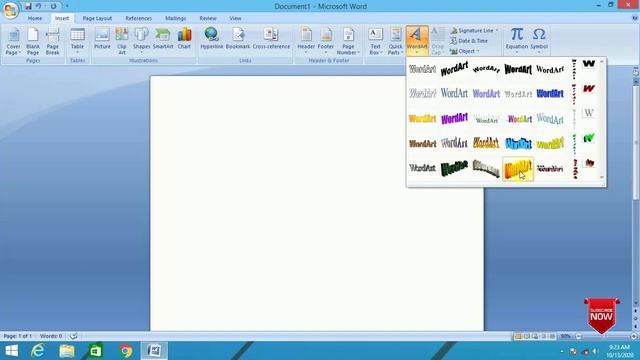Select the dark green 3D WordArt style

click(454, 168)
